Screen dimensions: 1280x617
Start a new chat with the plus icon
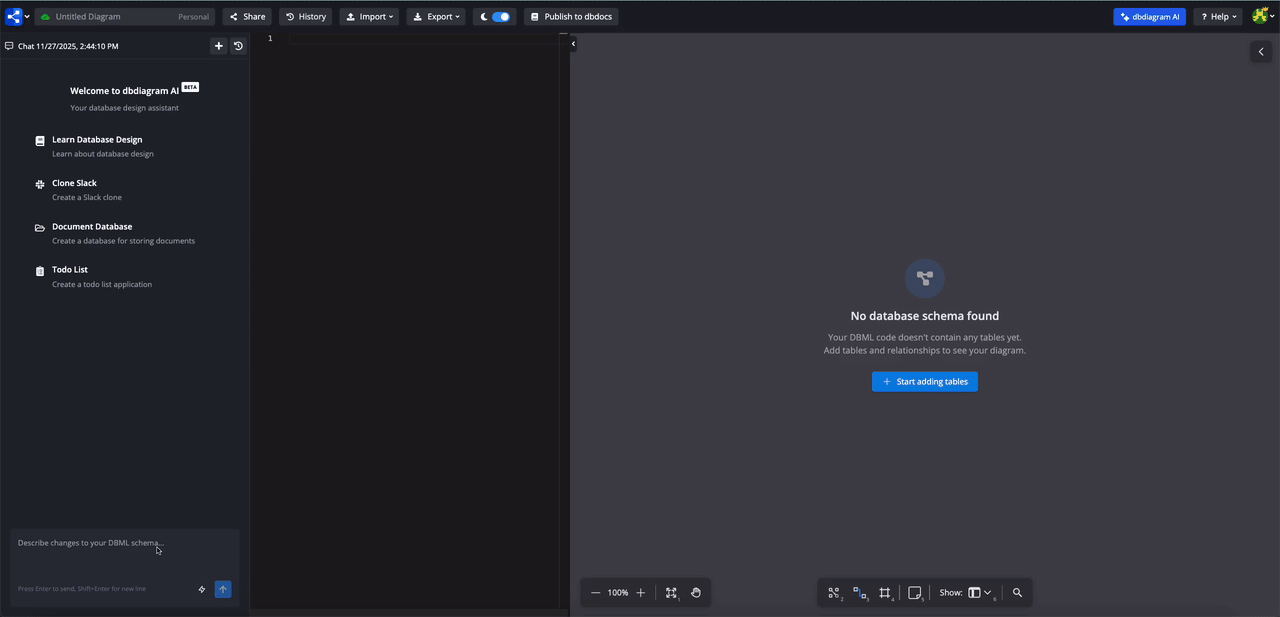pyautogui.click(x=218, y=45)
